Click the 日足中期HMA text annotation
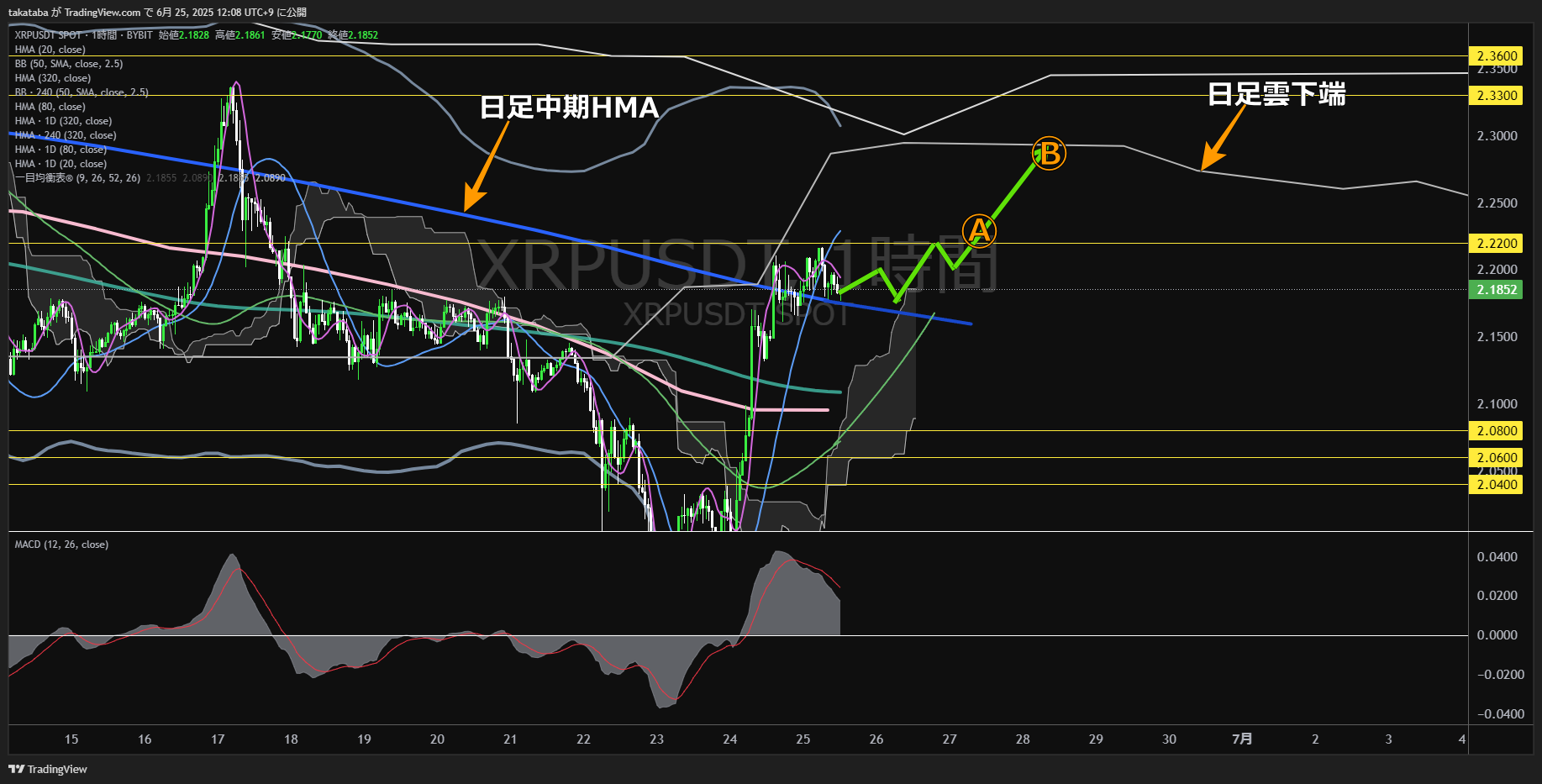 pyautogui.click(x=569, y=108)
